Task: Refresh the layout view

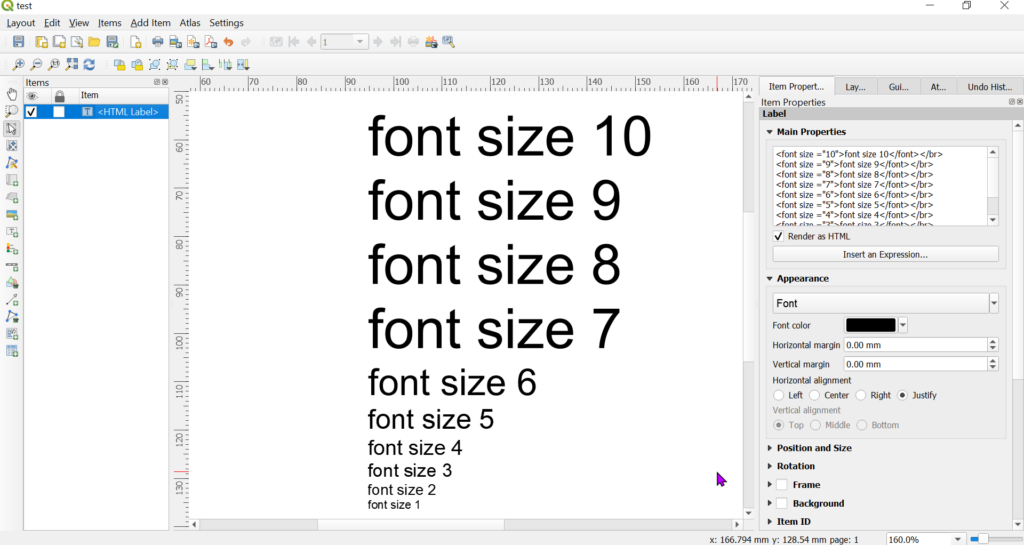Action: (89, 65)
